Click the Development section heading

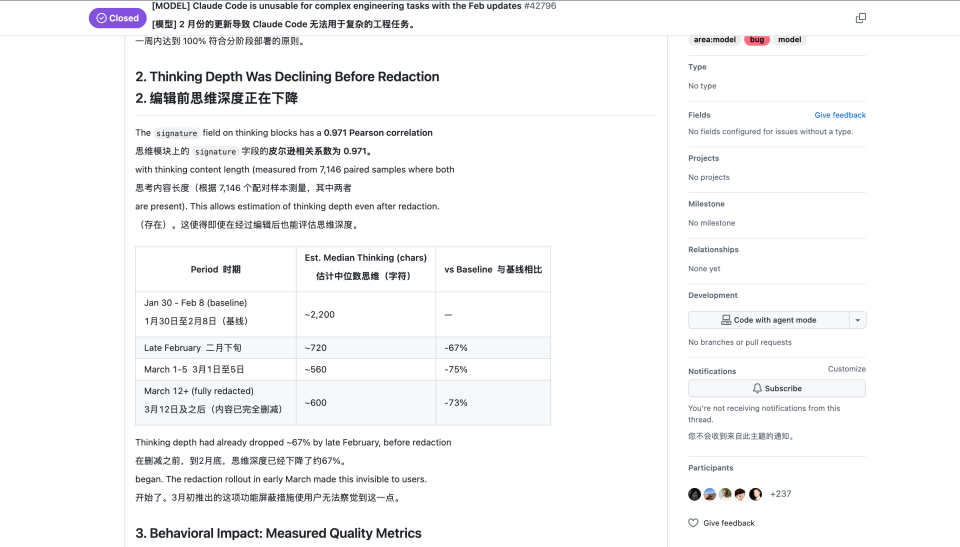(x=713, y=295)
